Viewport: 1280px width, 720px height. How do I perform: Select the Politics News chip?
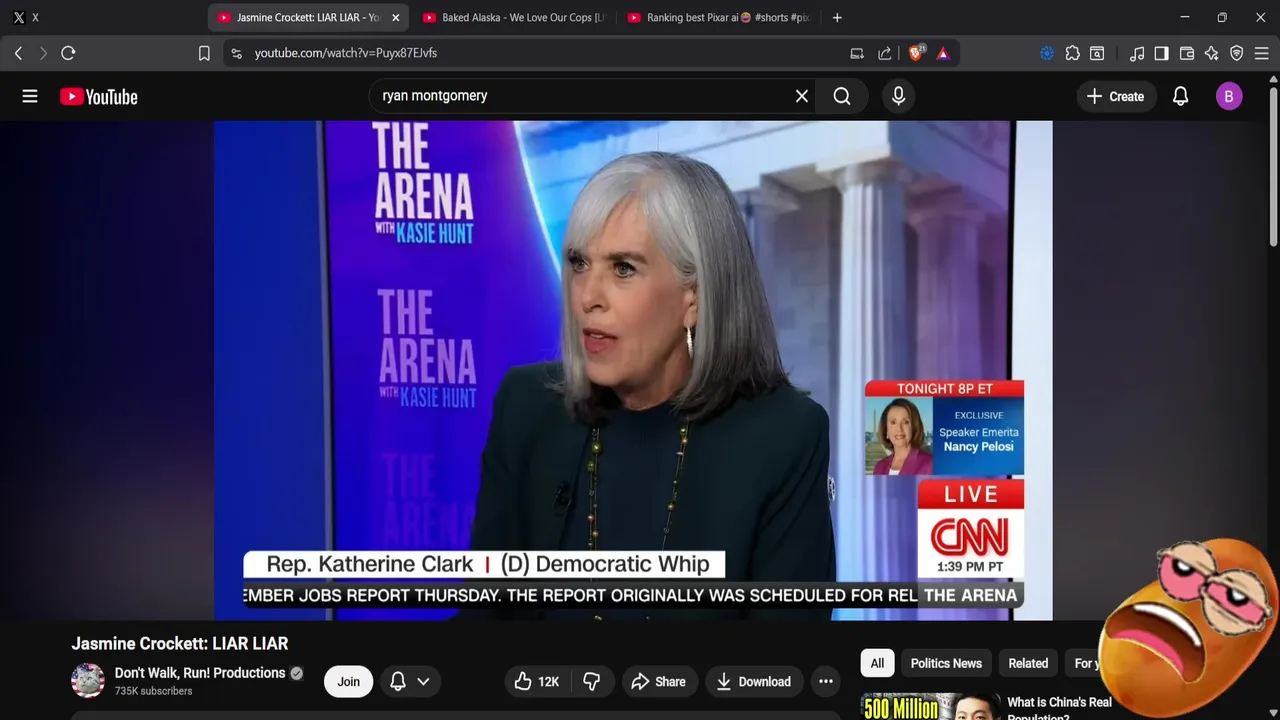tap(946, 663)
